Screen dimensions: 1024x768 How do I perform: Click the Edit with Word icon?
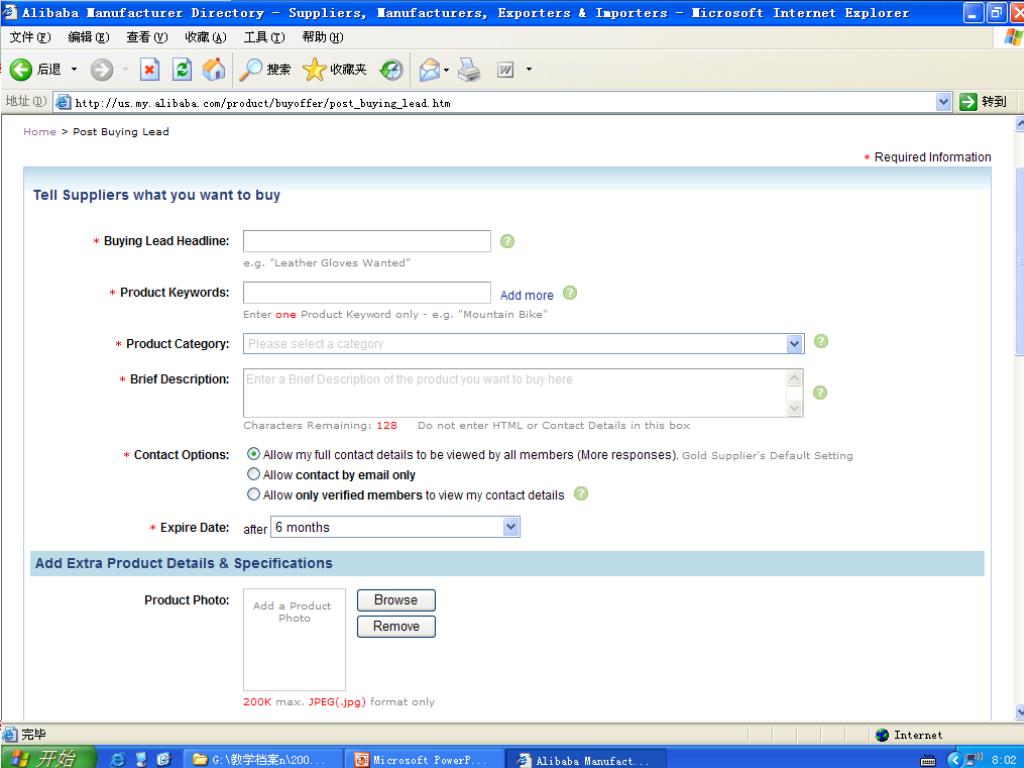pos(505,69)
